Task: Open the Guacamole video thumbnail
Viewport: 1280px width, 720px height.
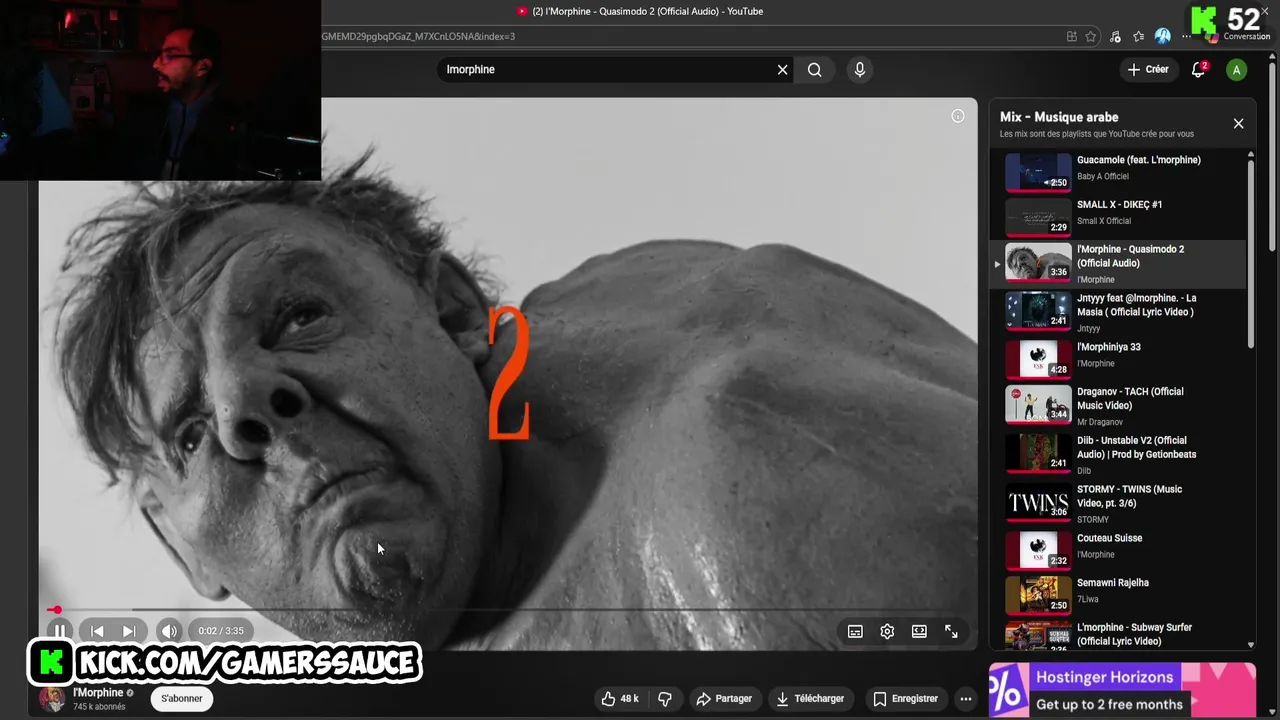Action: pos(1038,171)
